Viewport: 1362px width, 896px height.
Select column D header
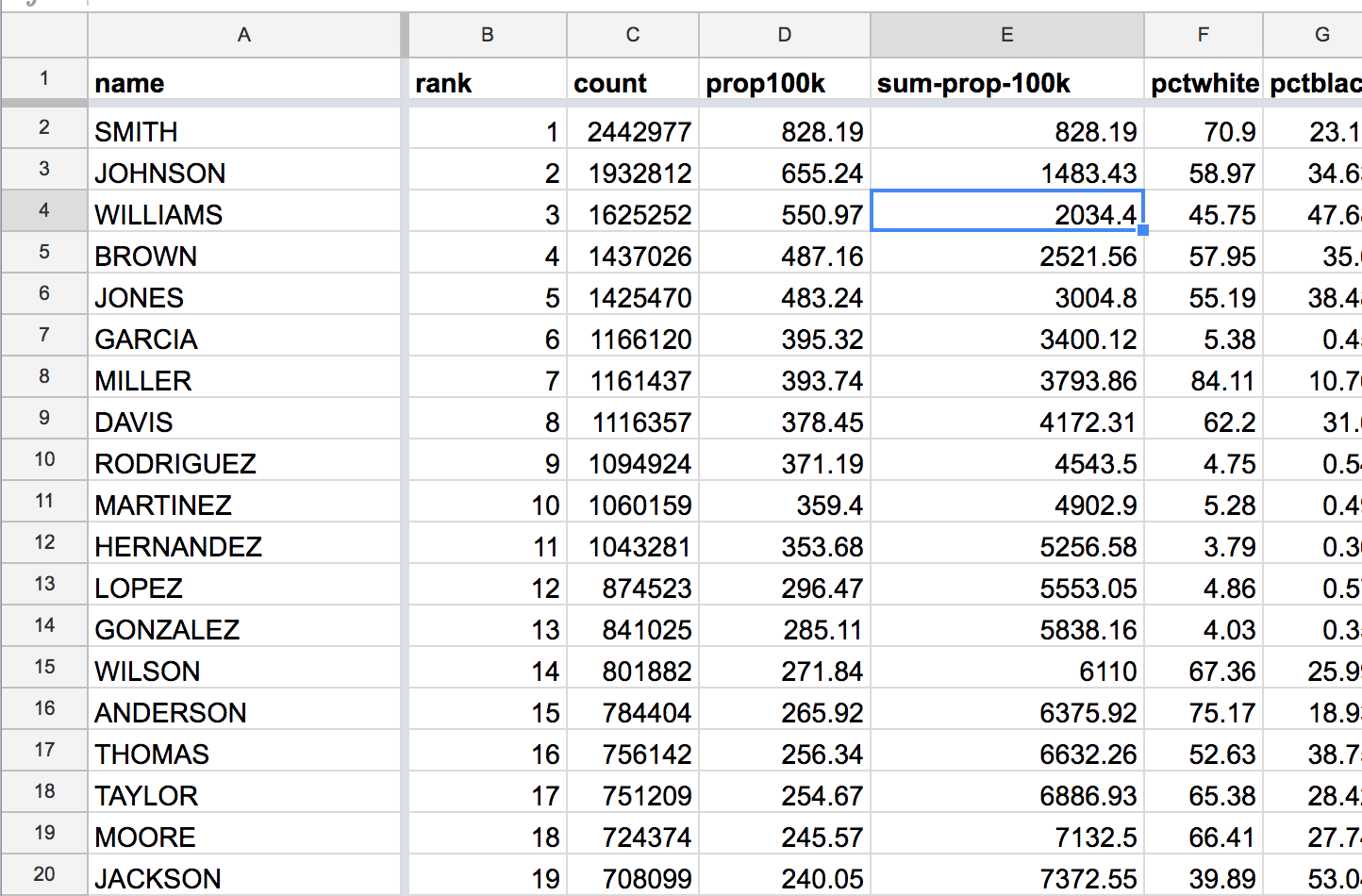(x=785, y=35)
